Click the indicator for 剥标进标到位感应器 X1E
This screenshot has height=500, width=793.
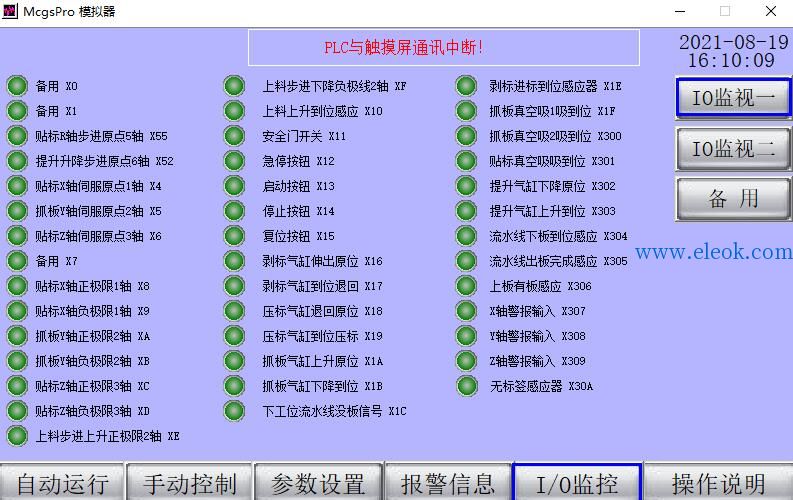[x=466, y=86]
